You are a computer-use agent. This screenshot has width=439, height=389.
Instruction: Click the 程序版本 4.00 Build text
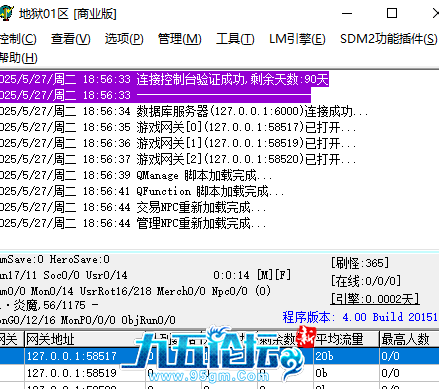360,317
